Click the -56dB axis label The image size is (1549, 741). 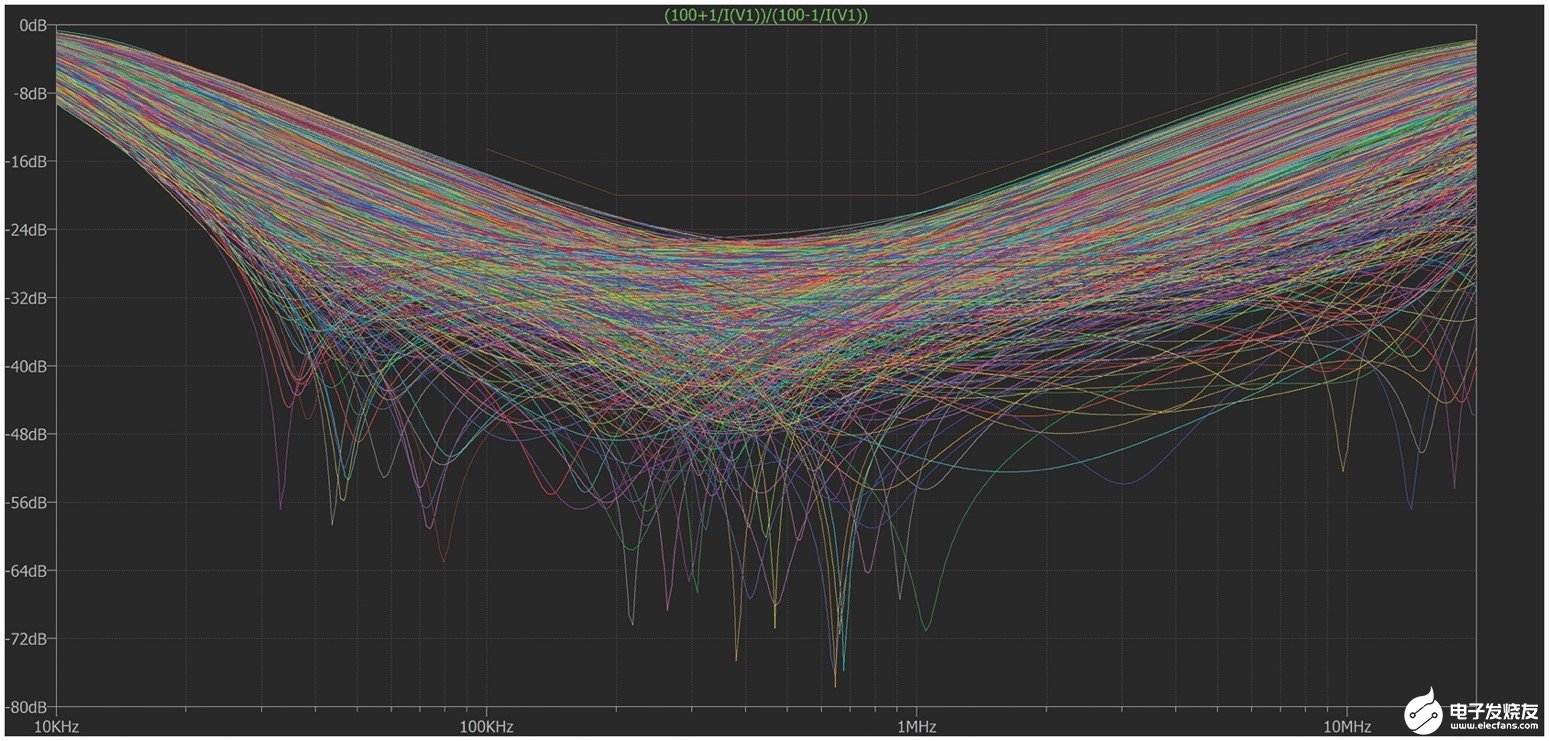click(x=28, y=502)
